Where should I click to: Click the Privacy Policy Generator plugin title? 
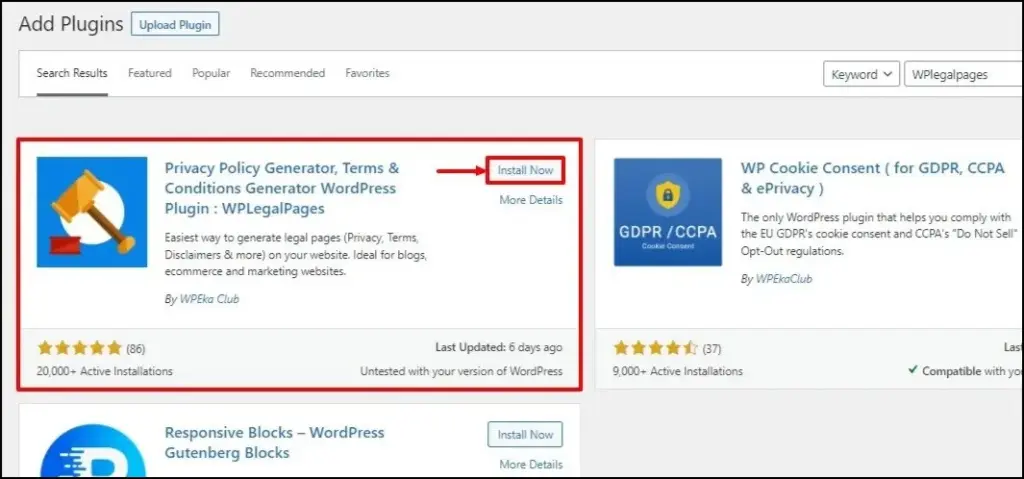281,188
